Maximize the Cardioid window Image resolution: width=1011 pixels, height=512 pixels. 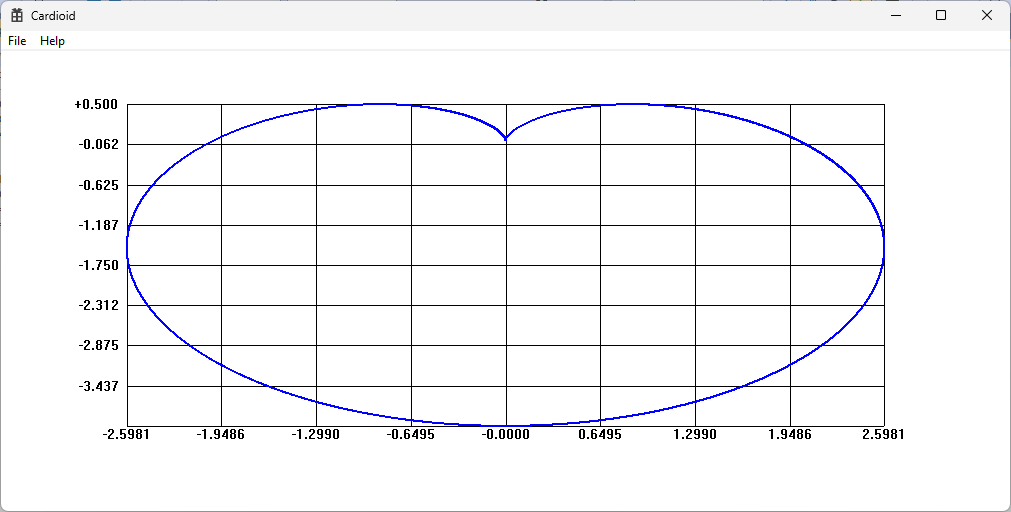tap(941, 15)
